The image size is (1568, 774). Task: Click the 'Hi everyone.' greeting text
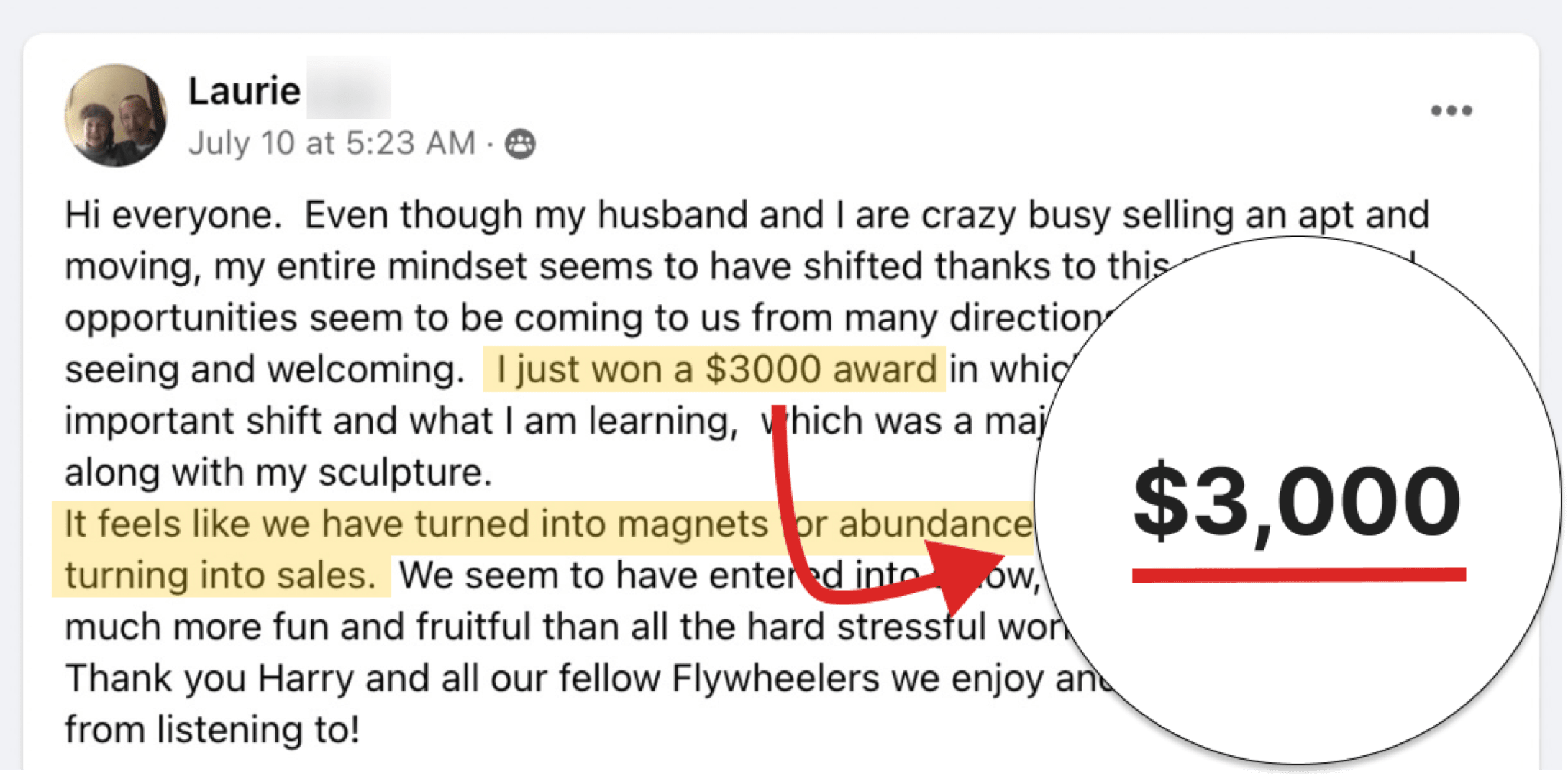click(173, 215)
